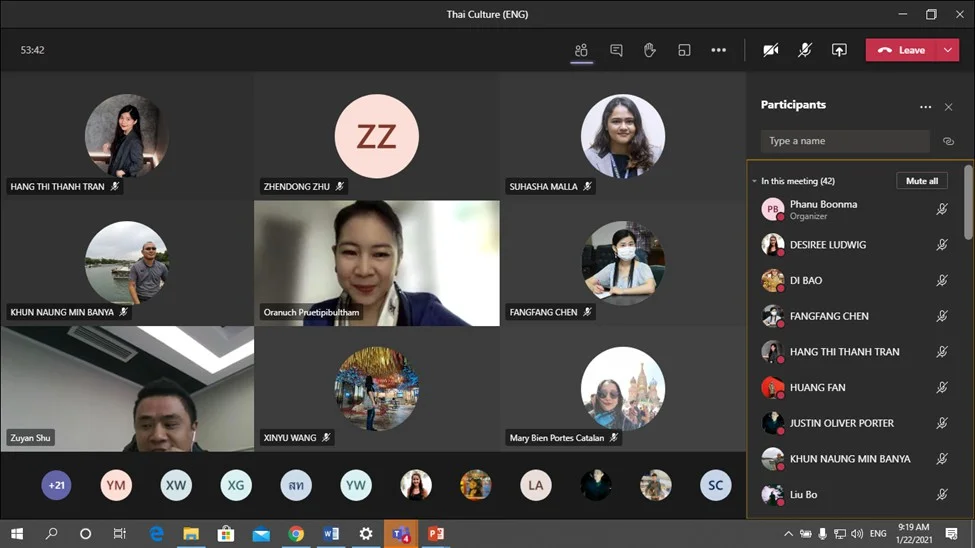The image size is (975, 548).
Task: Toggle the camera on
Action: [771, 50]
